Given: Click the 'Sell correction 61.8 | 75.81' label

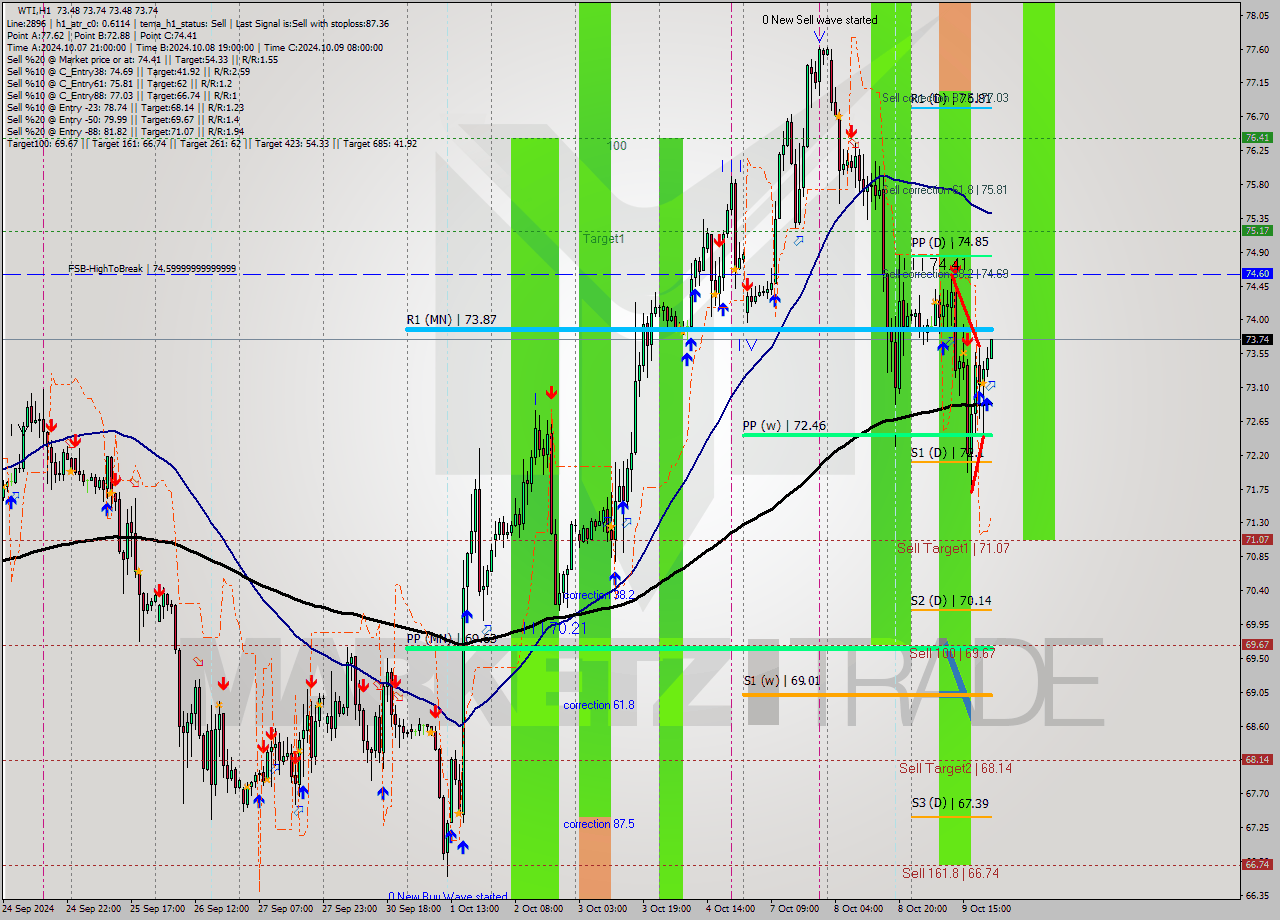Looking at the screenshot, I should (944, 190).
